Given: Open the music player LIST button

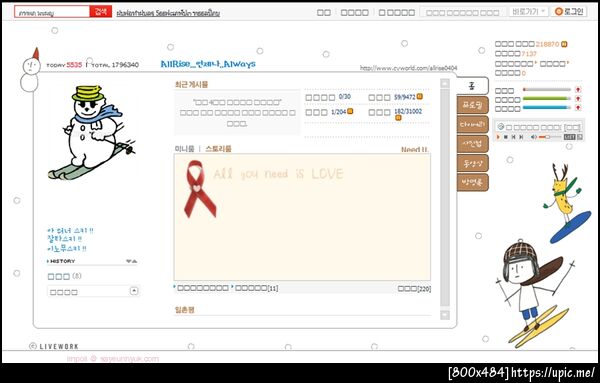Looking at the screenshot, I should (570, 137).
